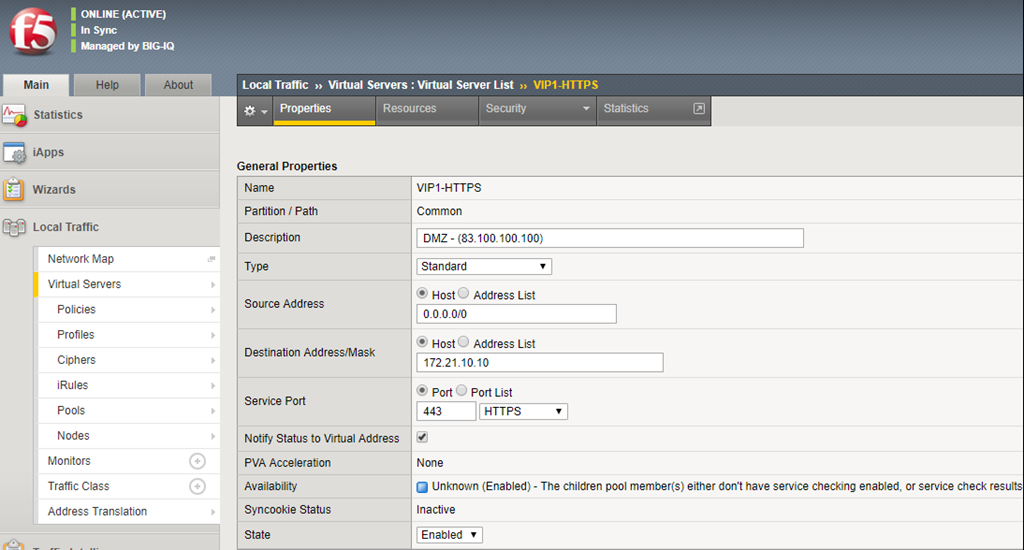Open the Security tab dropdown arrow

586,109
